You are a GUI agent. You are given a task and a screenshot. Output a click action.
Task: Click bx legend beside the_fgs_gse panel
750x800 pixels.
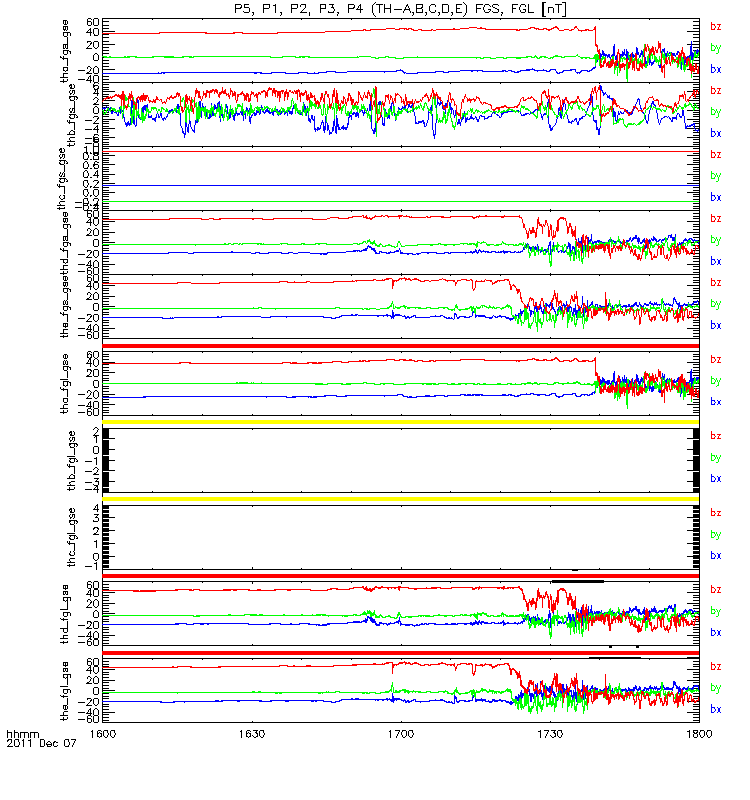[x=716, y=326]
